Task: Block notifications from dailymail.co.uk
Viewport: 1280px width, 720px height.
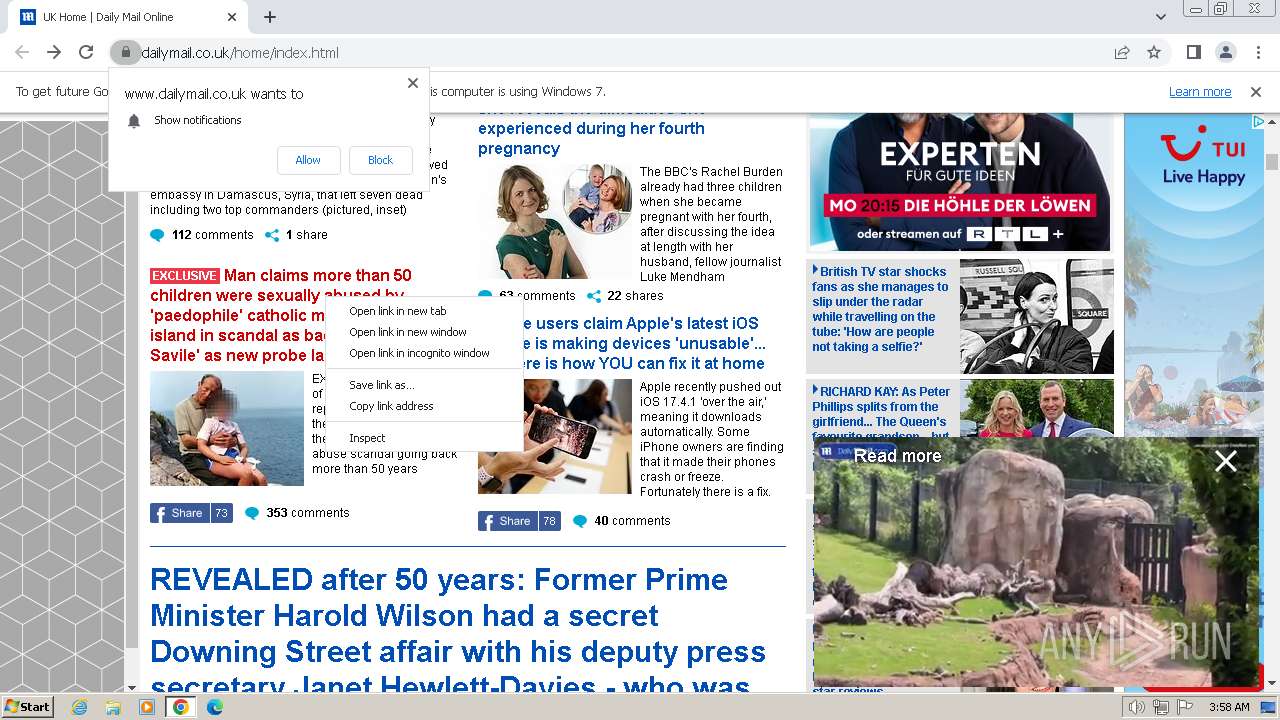Action: click(x=381, y=160)
